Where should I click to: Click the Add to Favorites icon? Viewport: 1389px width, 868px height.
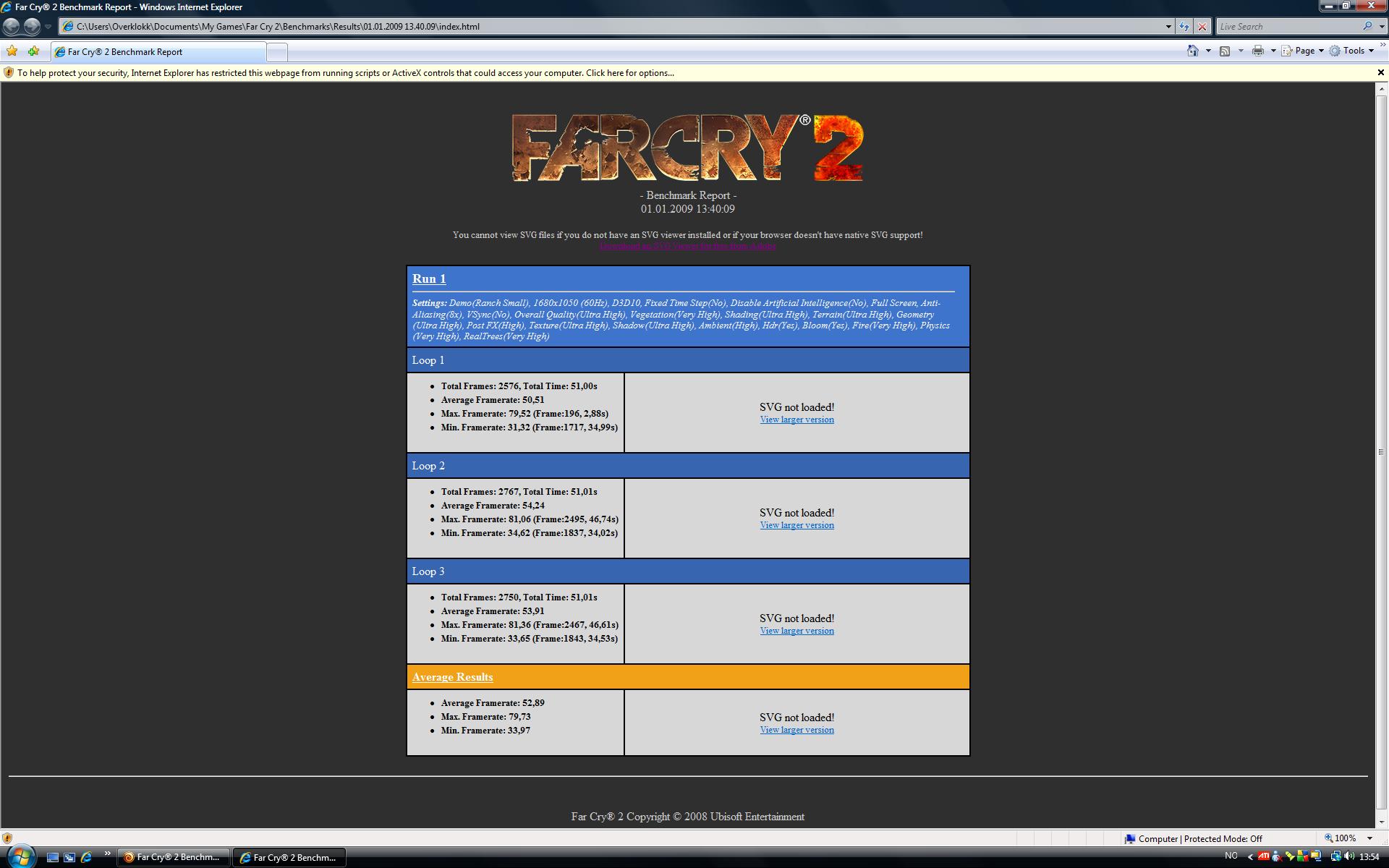[33, 51]
